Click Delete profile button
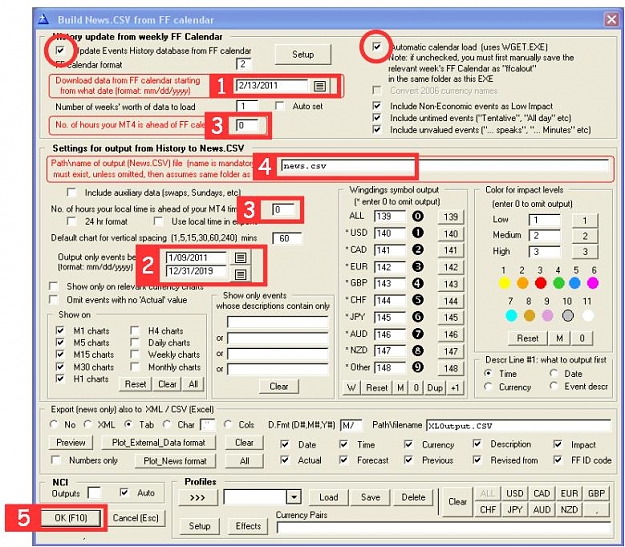 point(413,497)
